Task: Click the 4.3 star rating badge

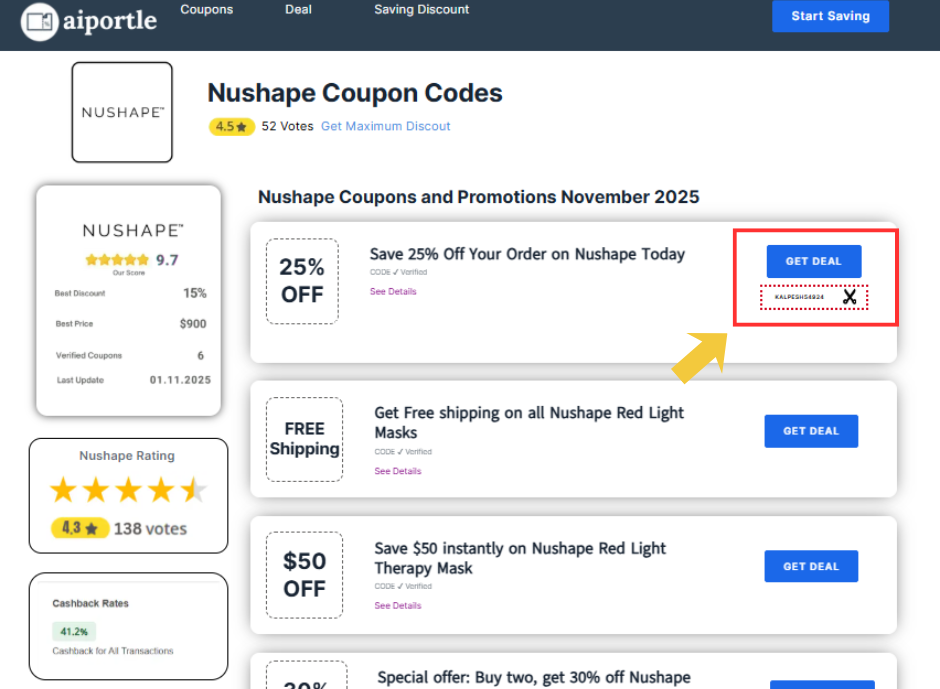Action: (x=80, y=528)
